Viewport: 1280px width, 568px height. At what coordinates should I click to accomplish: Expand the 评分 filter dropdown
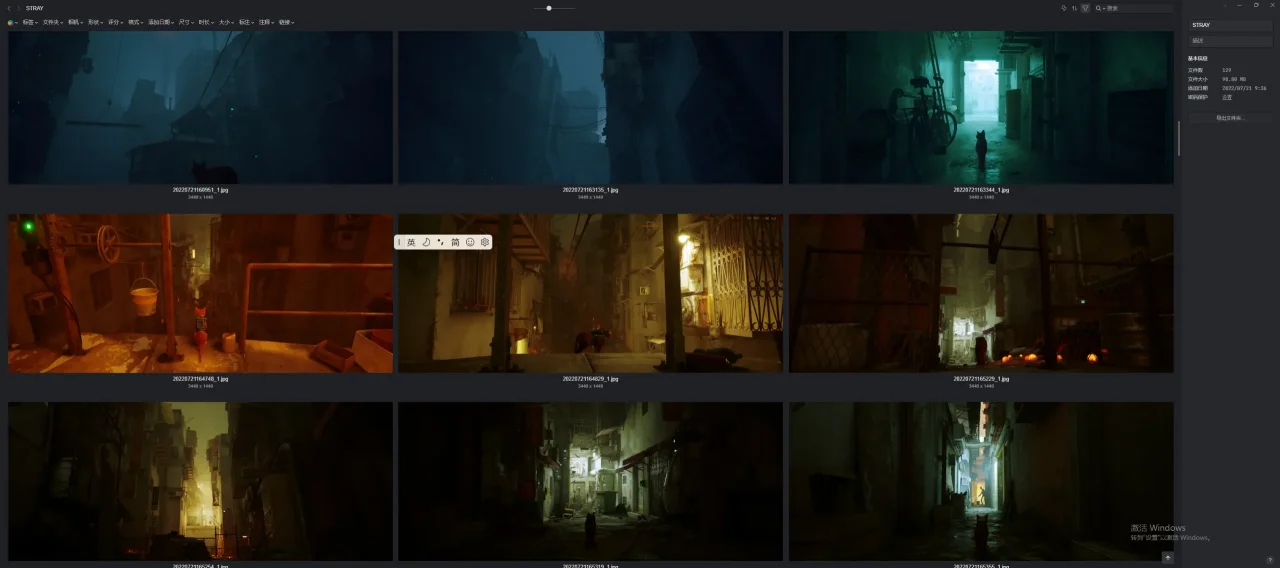(116, 22)
